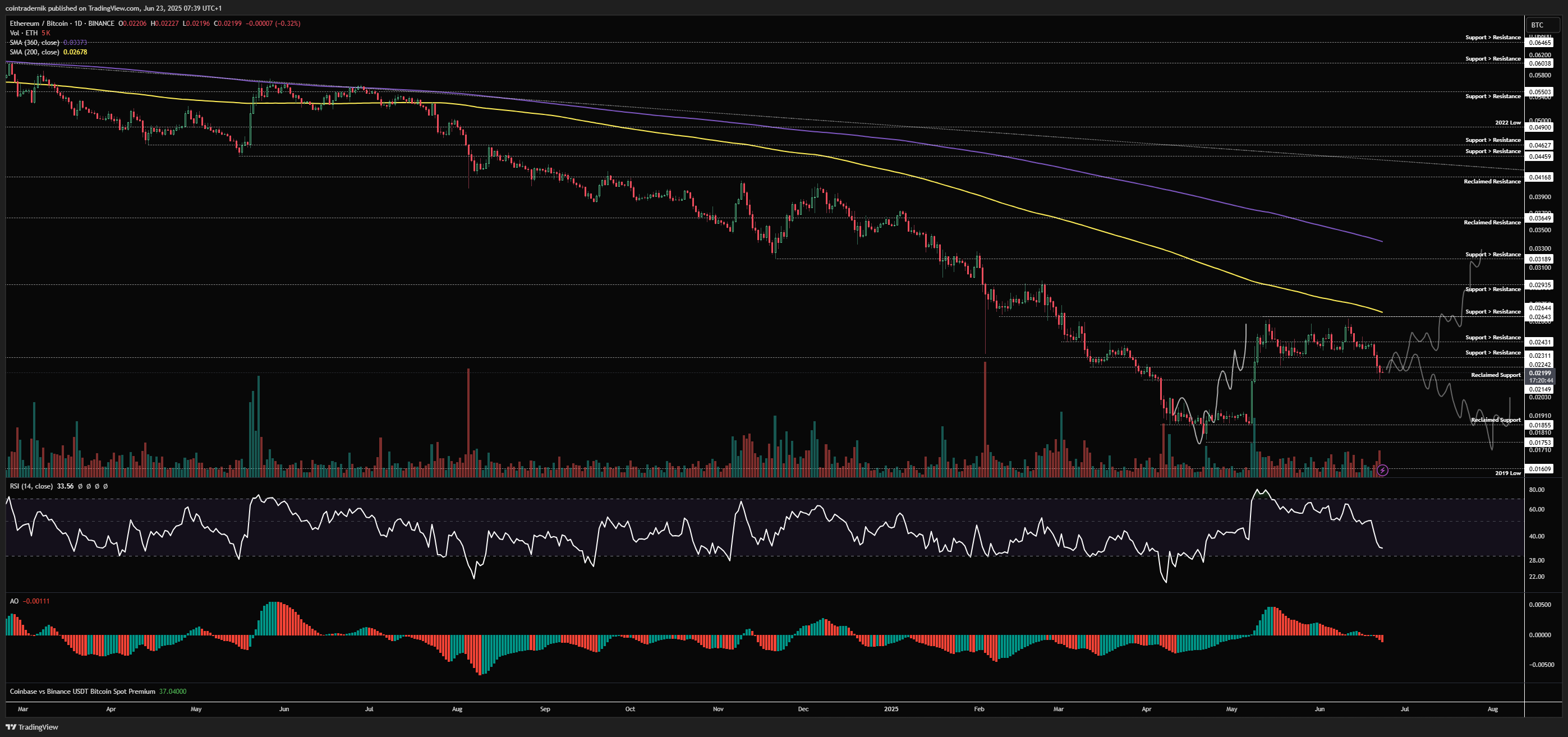
Task: Click the purple lightning bolt event icon
Action: pos(1382,470)
